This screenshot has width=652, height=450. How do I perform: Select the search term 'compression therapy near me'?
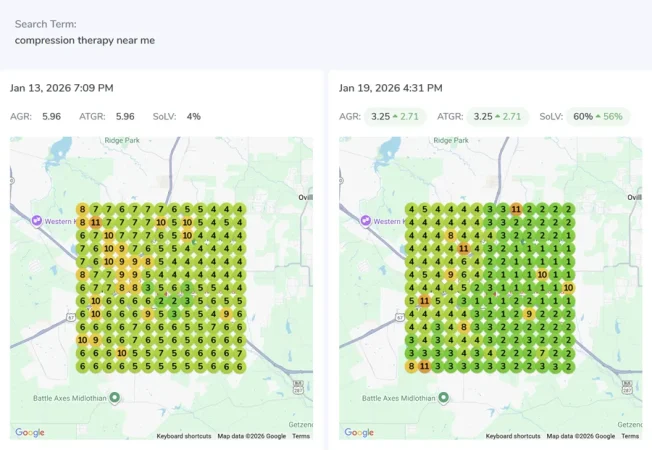pos(85,40)
